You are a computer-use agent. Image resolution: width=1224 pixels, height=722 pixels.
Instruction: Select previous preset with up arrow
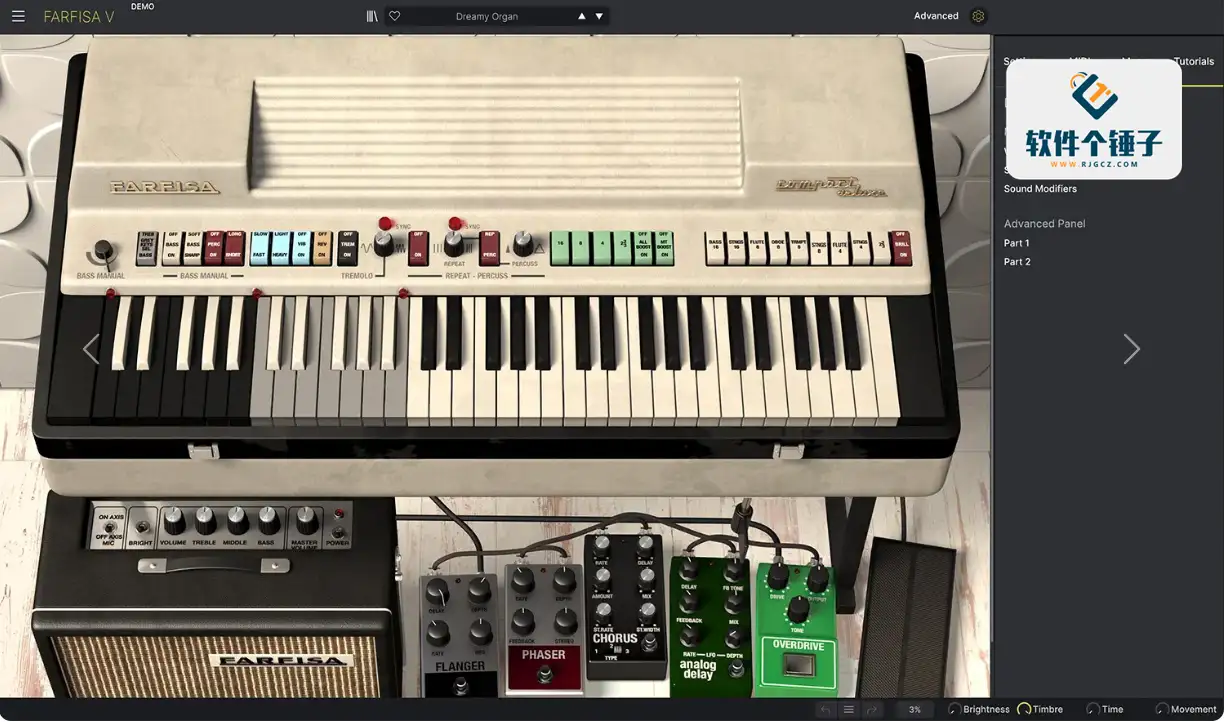[582, 16]
